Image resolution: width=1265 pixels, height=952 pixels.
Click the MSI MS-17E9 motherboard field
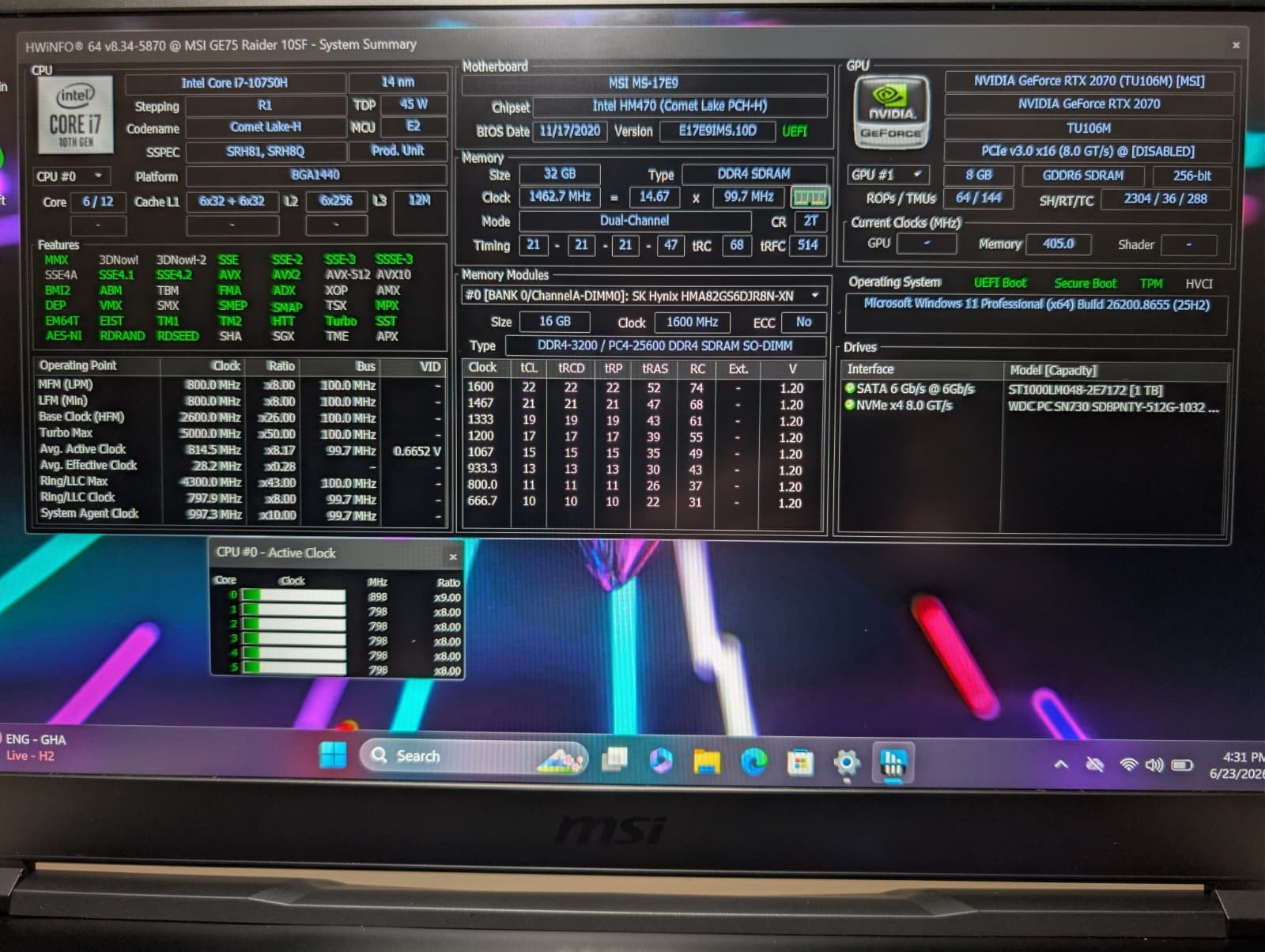[x=644, y=83]
